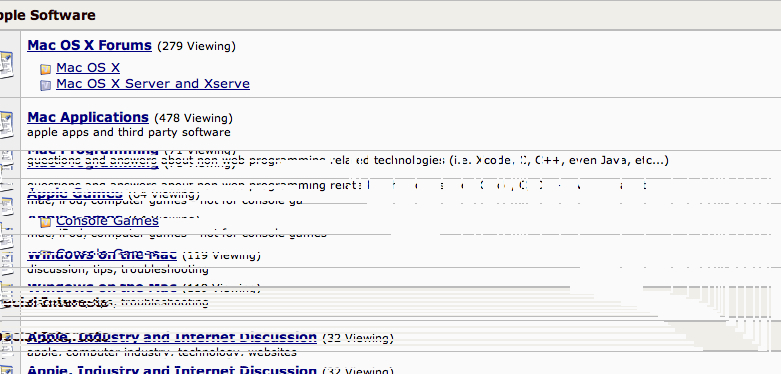Click folder icon beside Mac OS X Server and Xserve

point(45,85)
